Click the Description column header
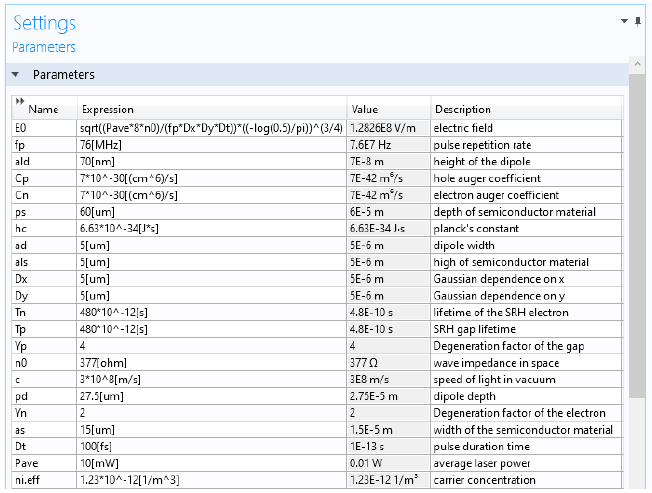The image size is (652, 493). [x=525, y=109]
